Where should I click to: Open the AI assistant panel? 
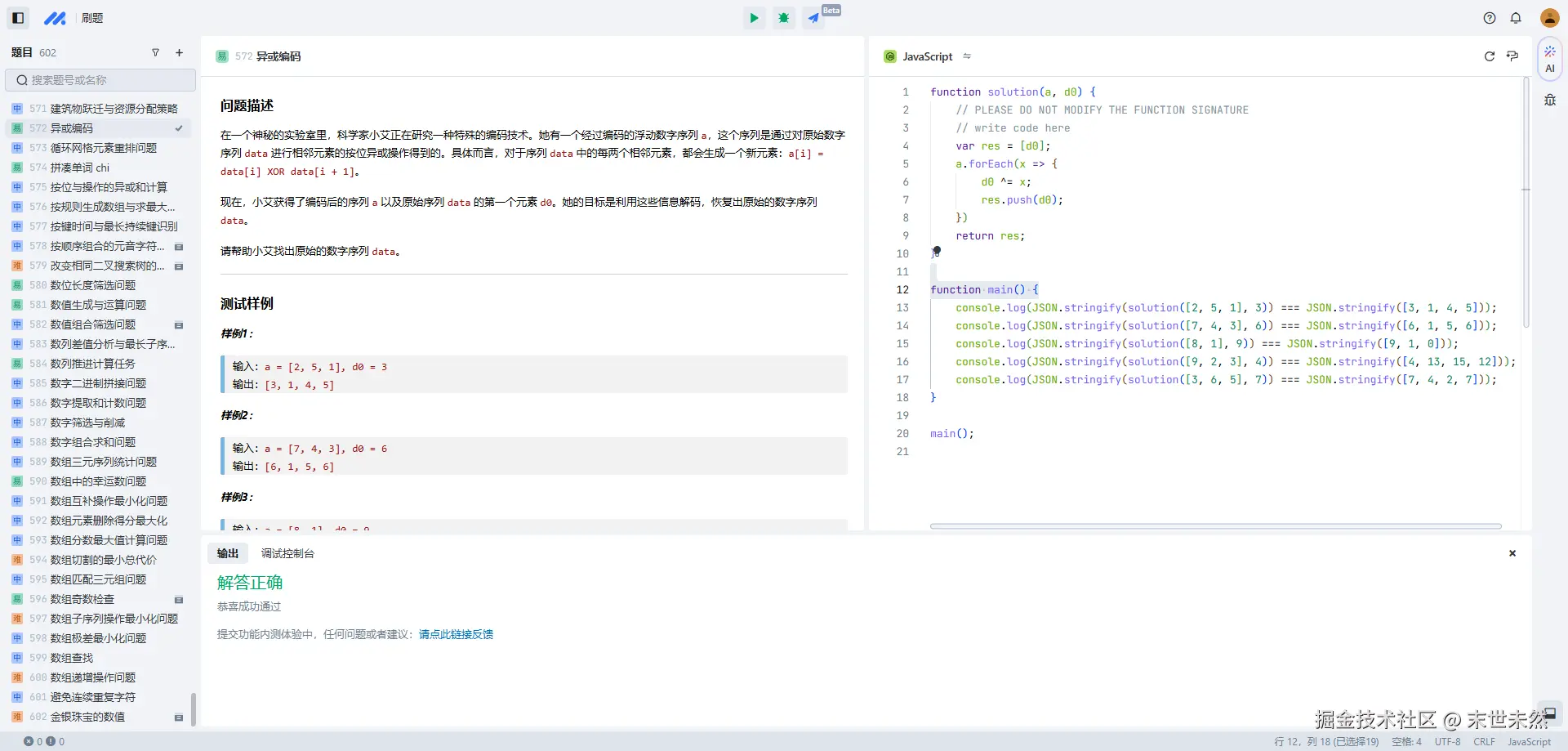tap(1549, 59)
